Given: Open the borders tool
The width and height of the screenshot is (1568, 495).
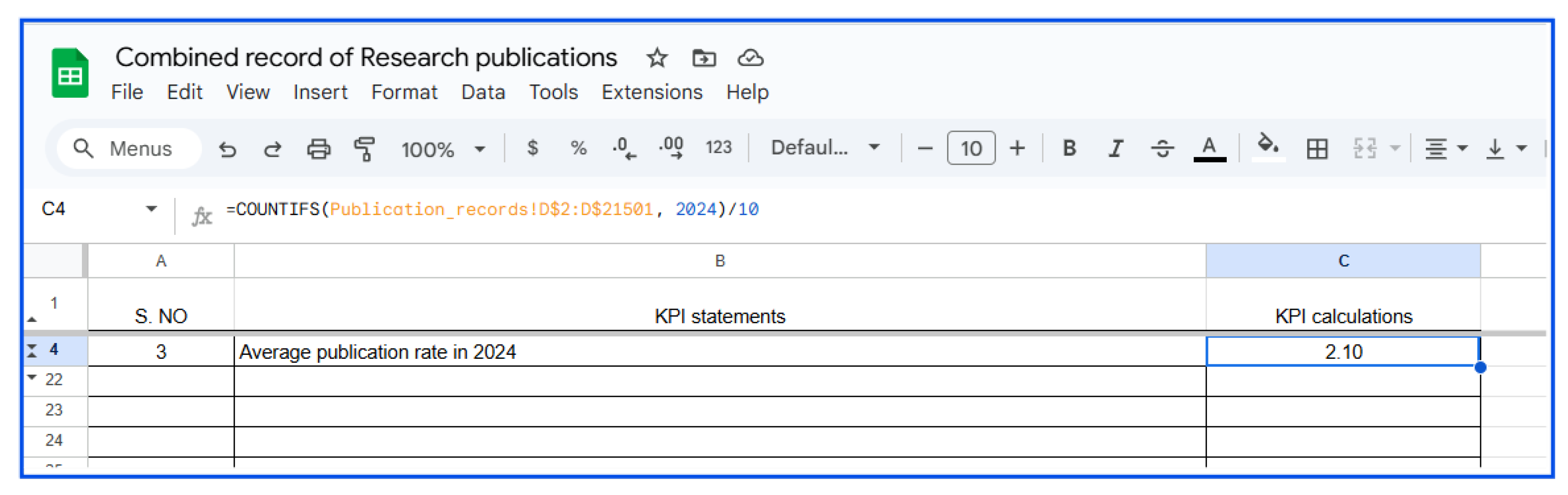Looking at the screenshot, I should point(1317,149).
